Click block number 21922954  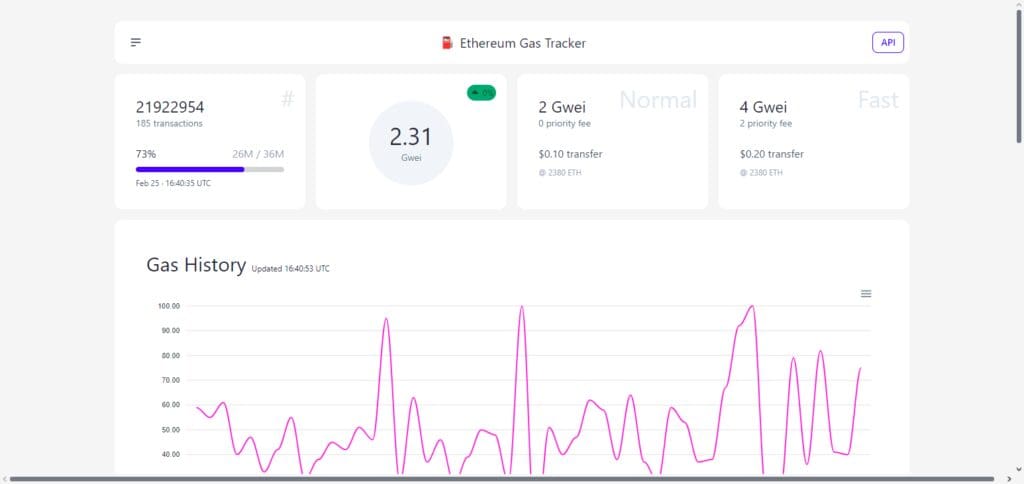pyautogui.click(x=170, y=107)
